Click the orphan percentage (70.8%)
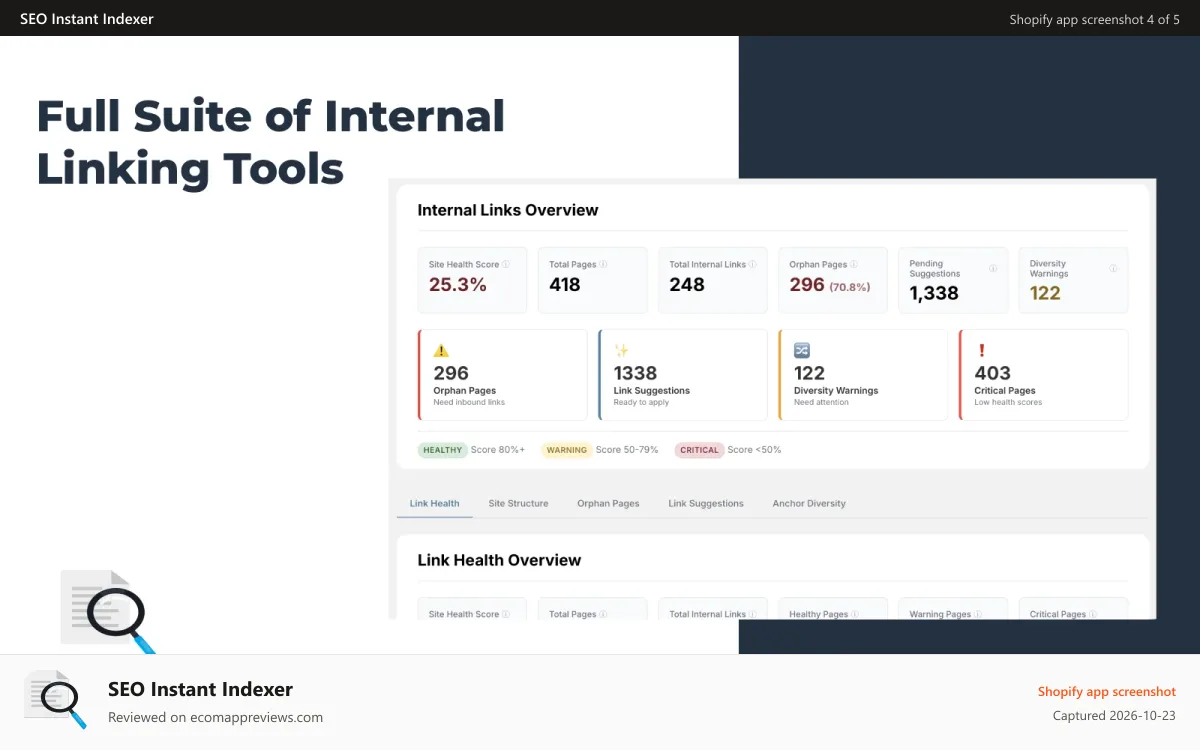The height and width of the screenshot is (750, 1200). tap(850, 286)
